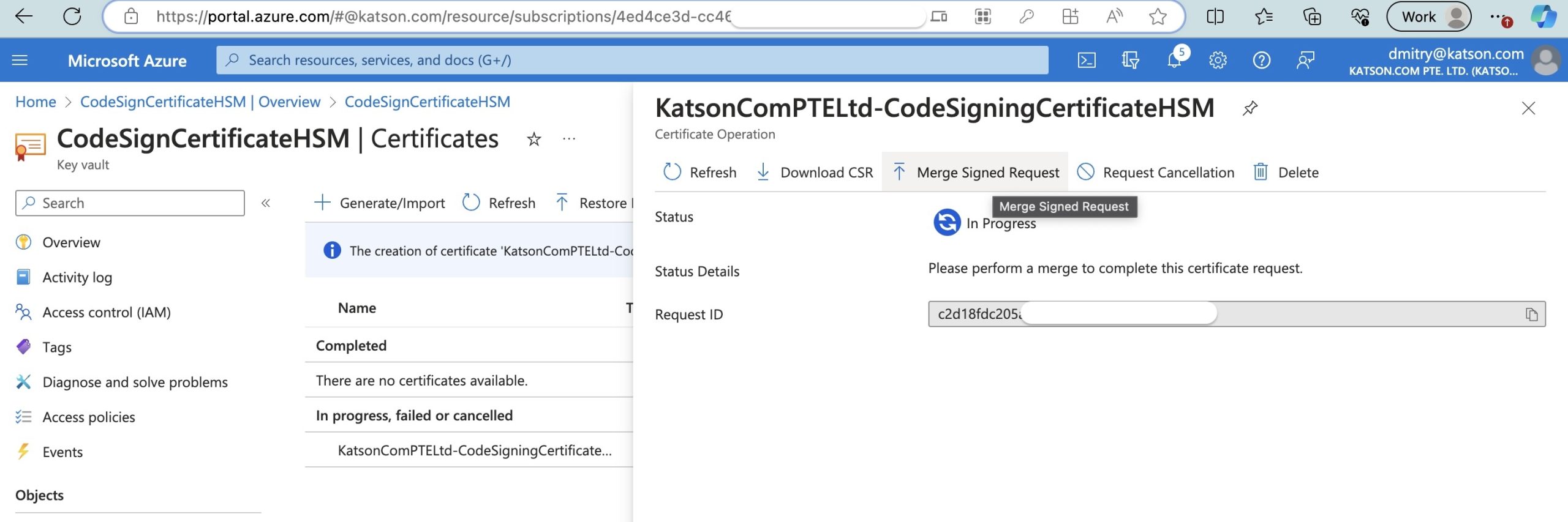Image resolution: width=1568 pixels, height=522 pixels.
Task: Copy the Request ID to clipboard
Action: (1532, 315)
